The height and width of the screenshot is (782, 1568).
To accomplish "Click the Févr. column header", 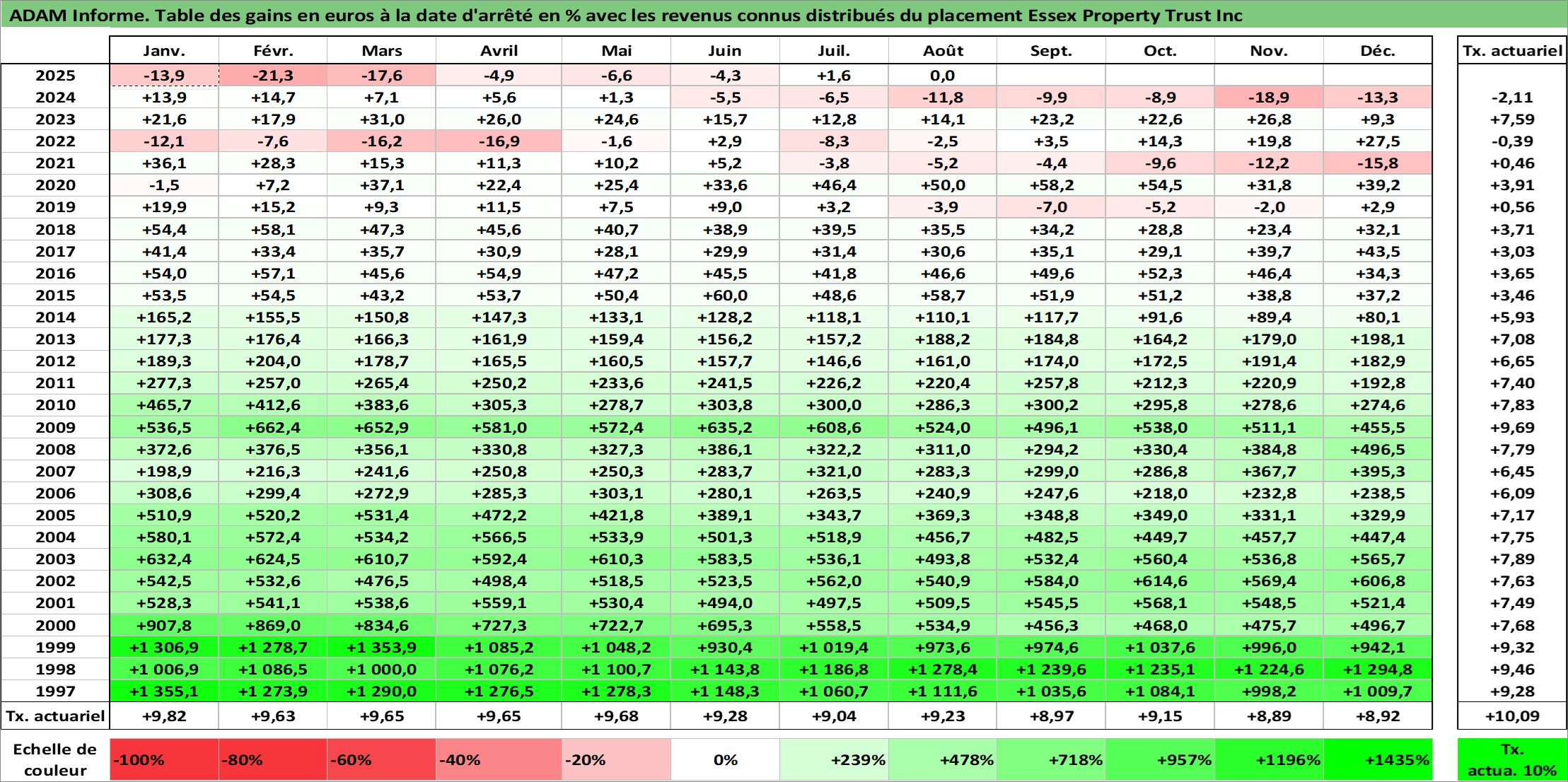I will [x=273, y=50].
